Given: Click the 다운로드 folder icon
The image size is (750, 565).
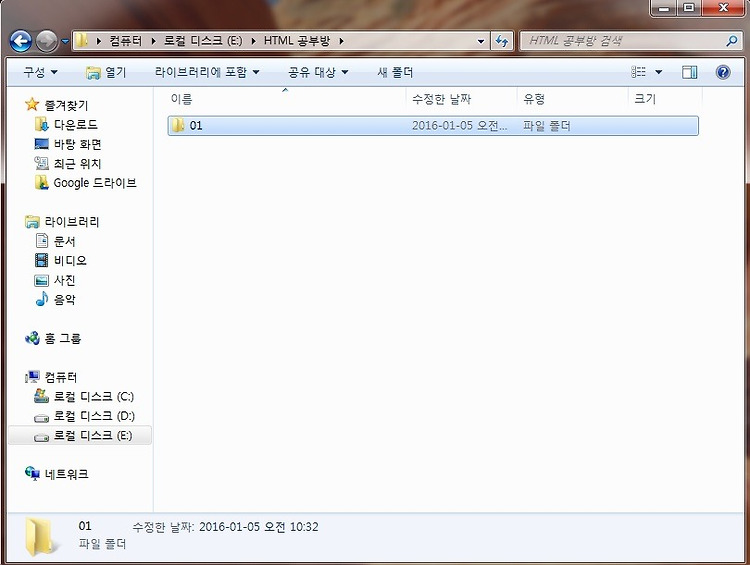Looking at the screenshot, I should click(42, 124).
